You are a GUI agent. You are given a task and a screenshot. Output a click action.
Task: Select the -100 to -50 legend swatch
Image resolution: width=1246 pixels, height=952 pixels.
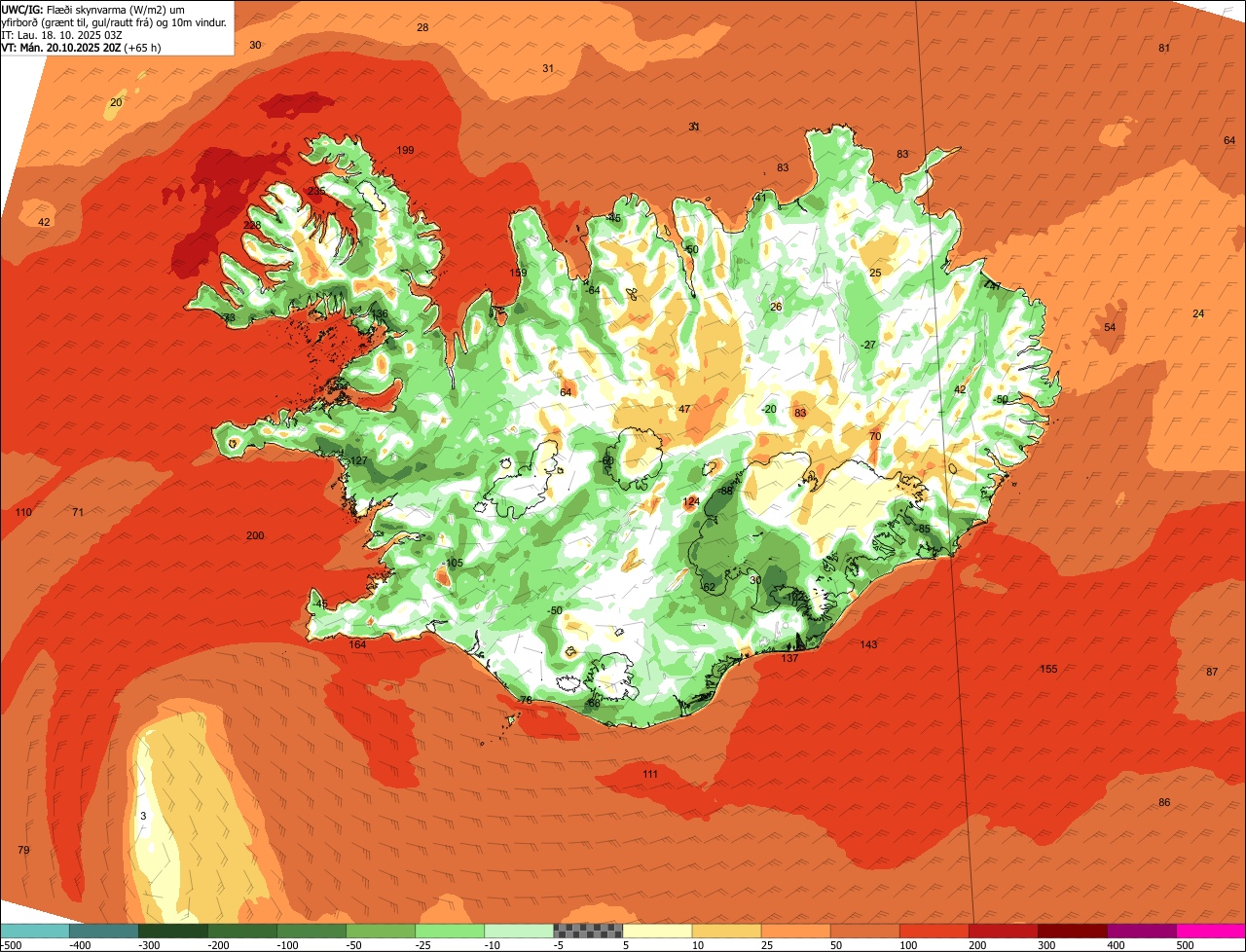pos(311,931)
